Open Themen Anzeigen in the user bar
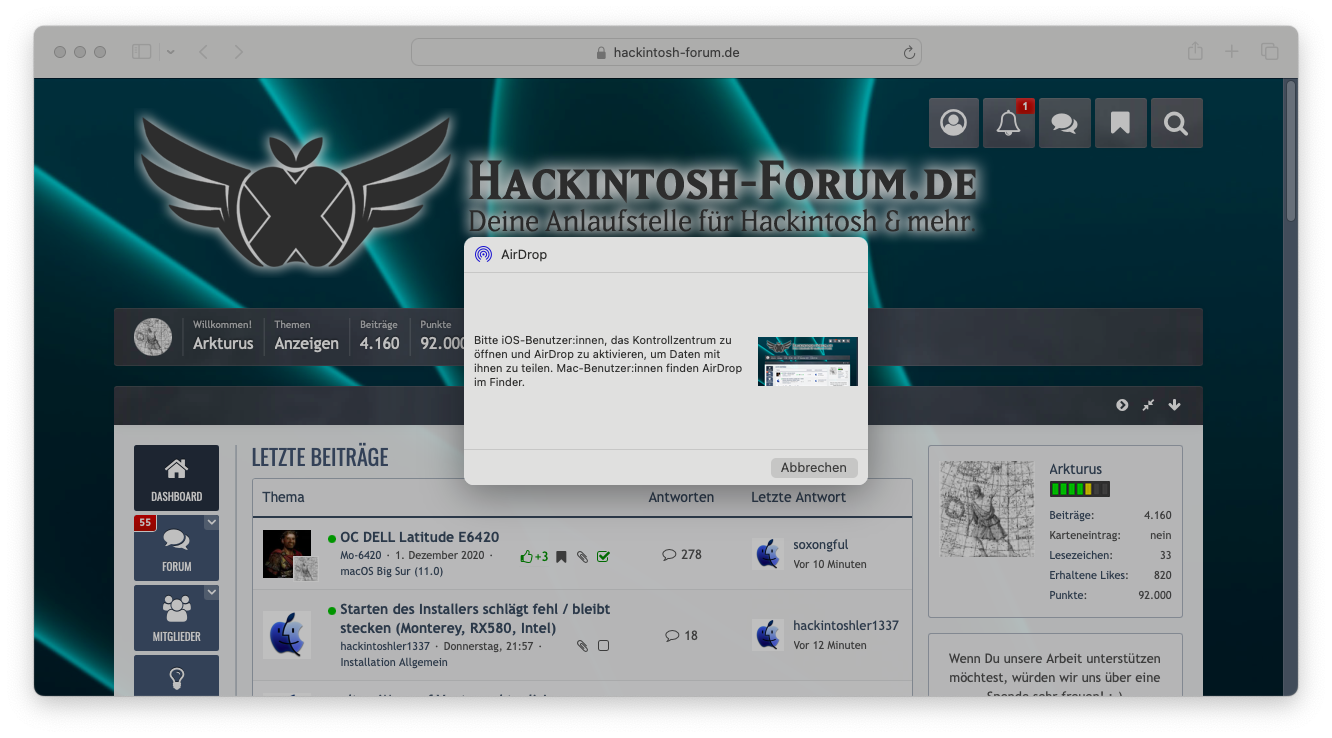1332x738 pixels. click(307, 336)
